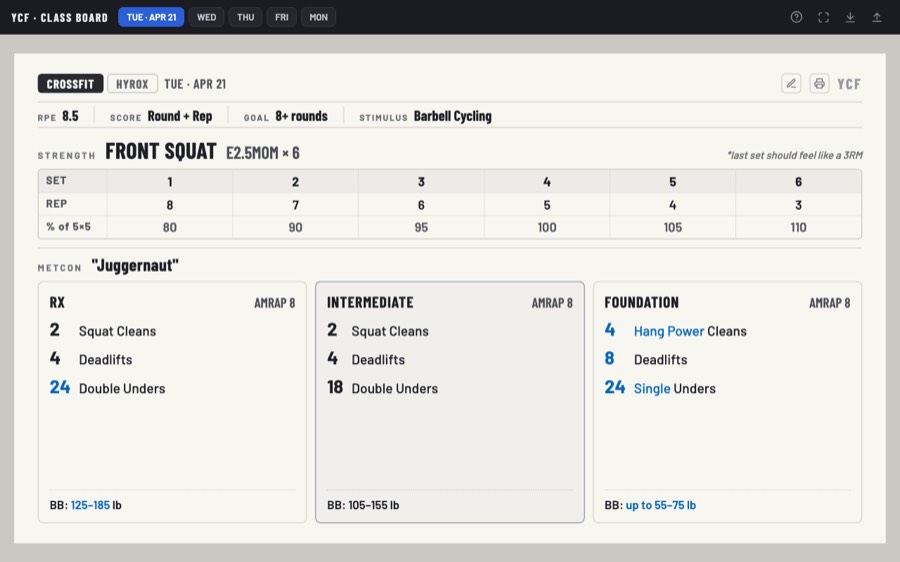The image size is (900, 562).
Task: Select the TUE · APR 21 tab
Action: 151,17
